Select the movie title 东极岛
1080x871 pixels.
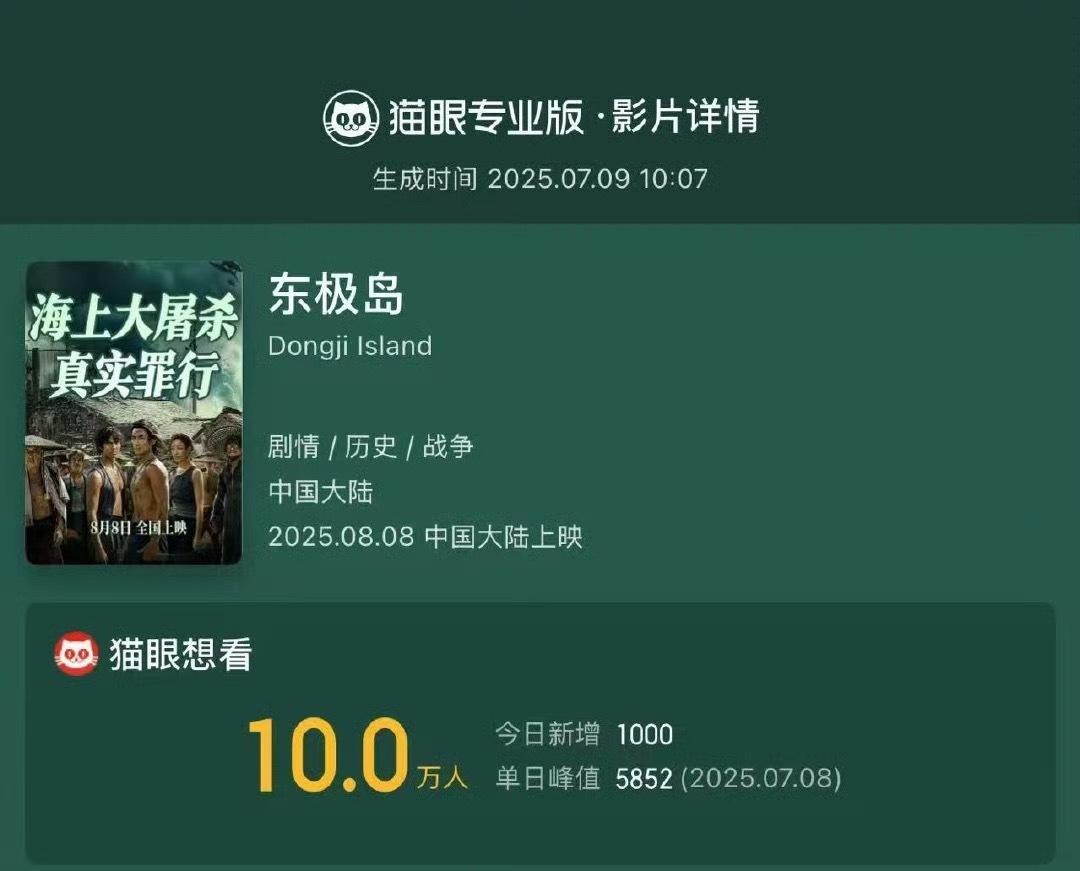(336, 294)
